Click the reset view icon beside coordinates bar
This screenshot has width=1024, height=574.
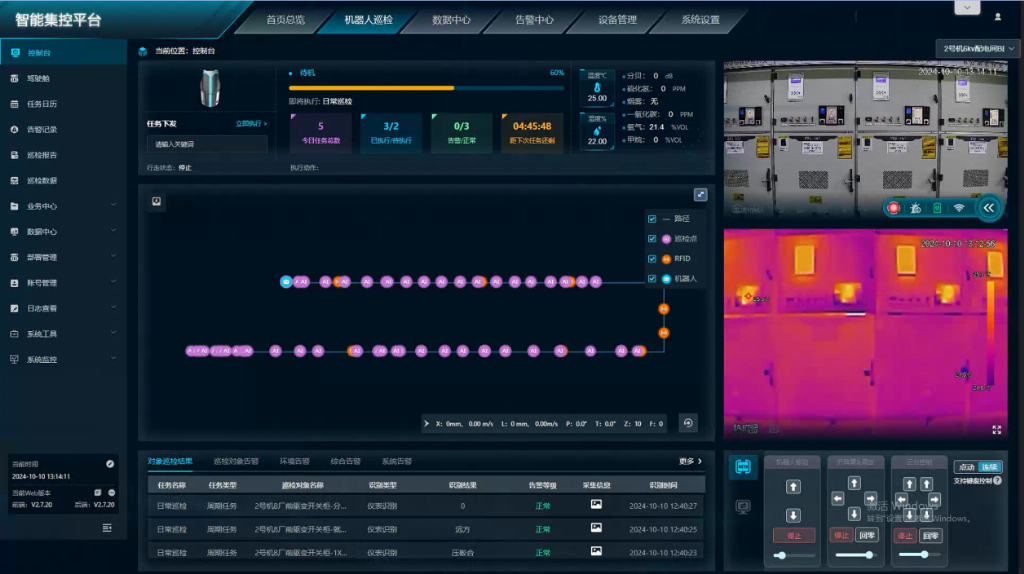click(687, 423)
